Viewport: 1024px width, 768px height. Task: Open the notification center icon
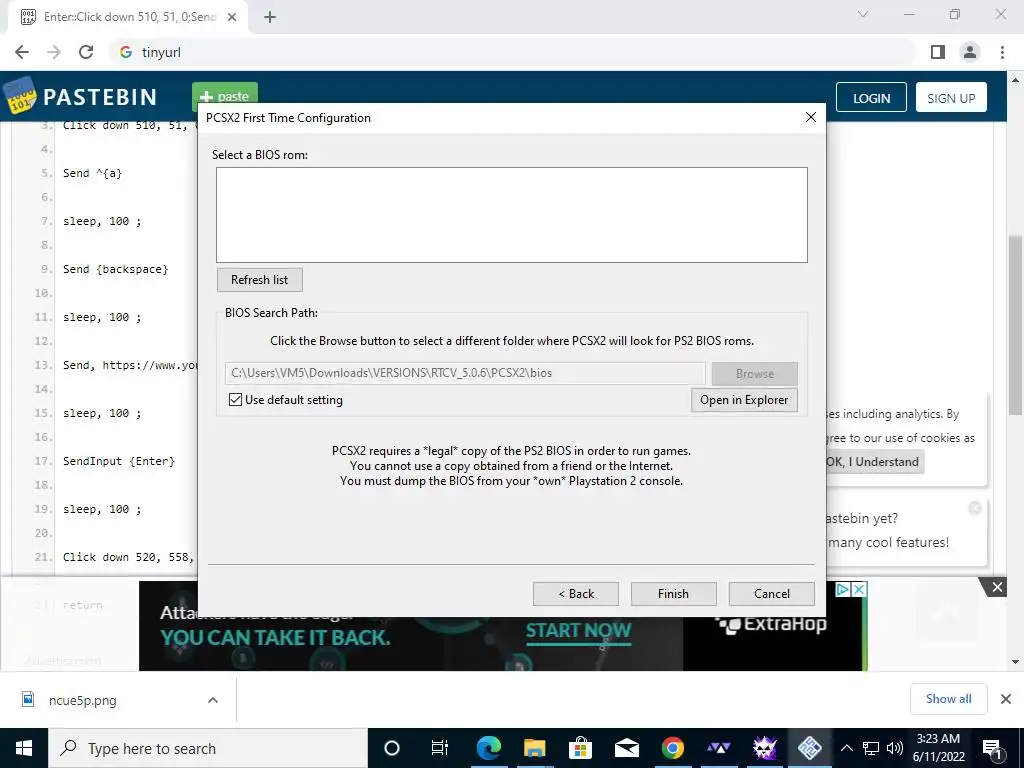click(993, 748)
